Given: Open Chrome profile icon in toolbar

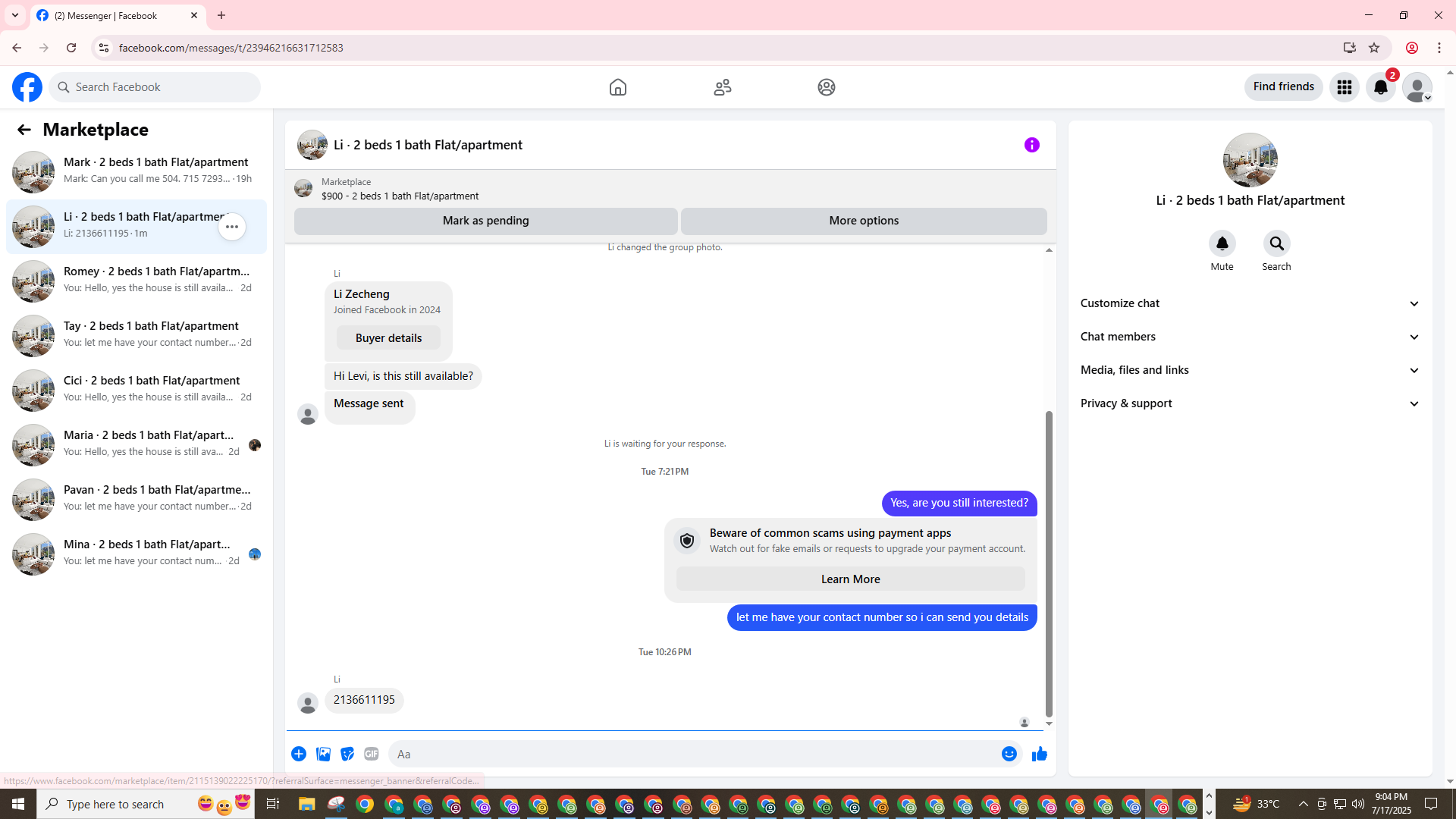Looking at the screenshot, I should click(x=1412, y=48).
